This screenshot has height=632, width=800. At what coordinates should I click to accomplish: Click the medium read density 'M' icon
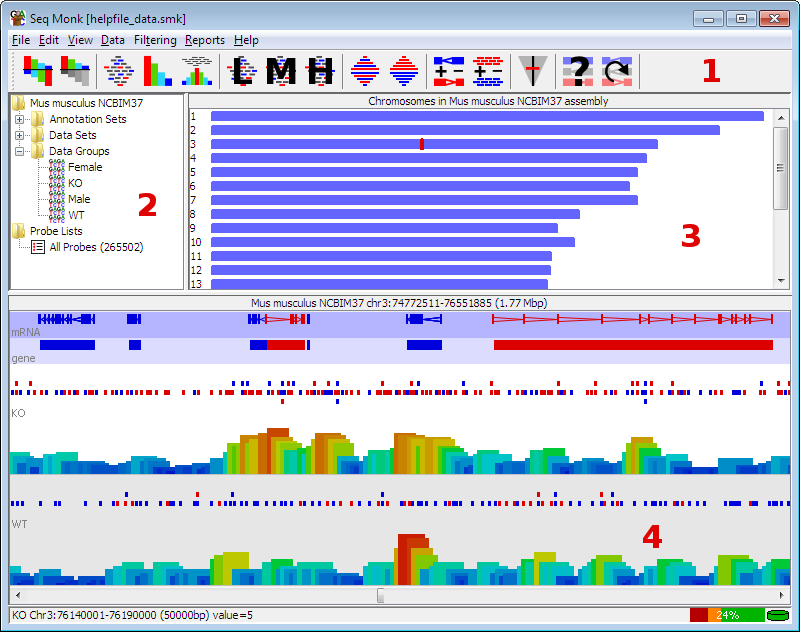(281, 70)
